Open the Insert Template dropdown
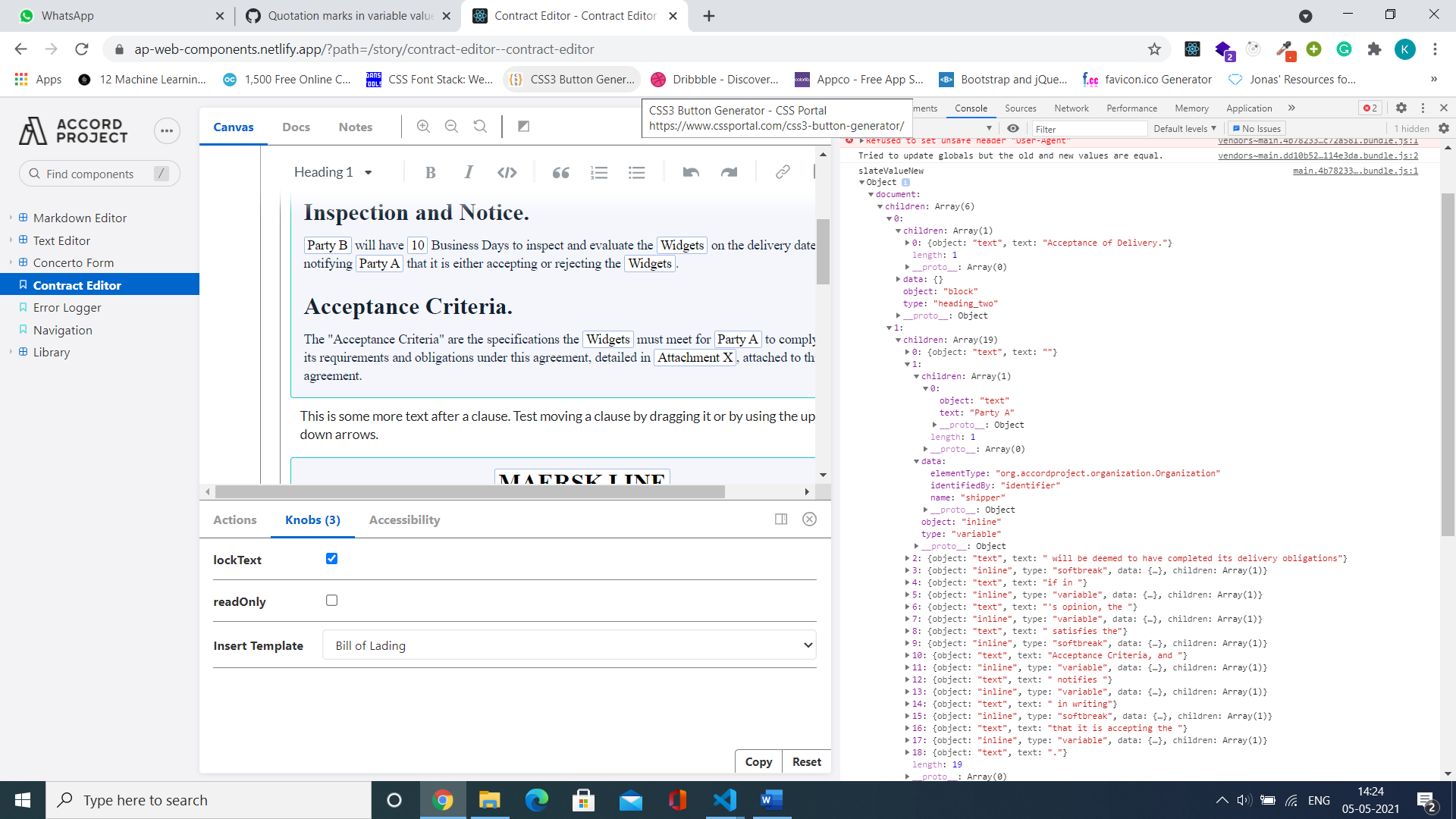This screenshot has height=819, width=1456. 570,645
